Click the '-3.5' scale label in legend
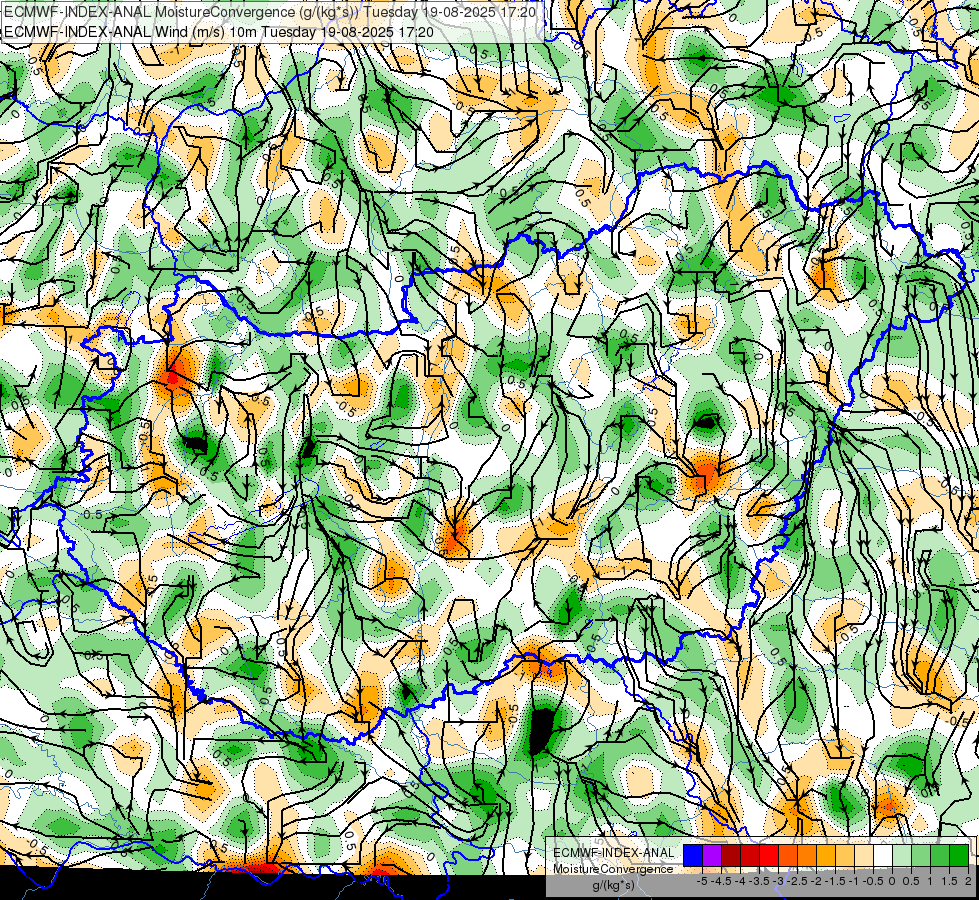Screen dimensions: 979x900 point(759,881)
